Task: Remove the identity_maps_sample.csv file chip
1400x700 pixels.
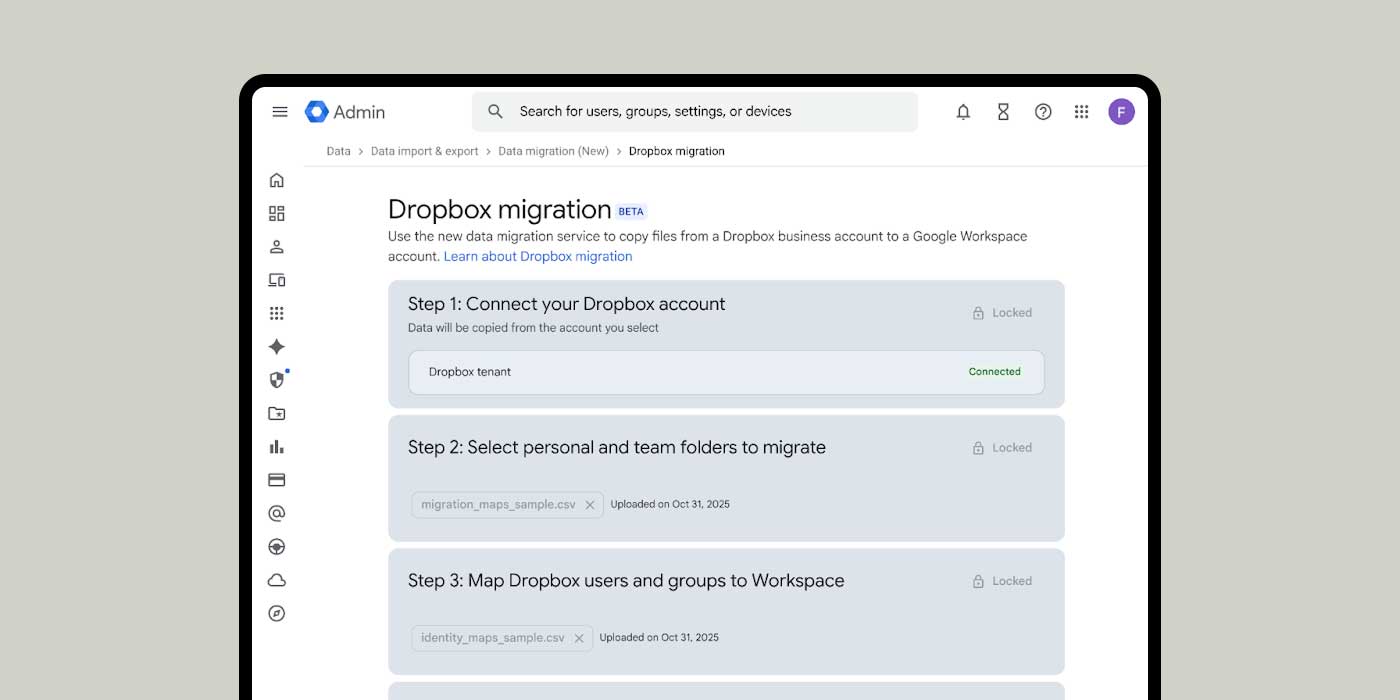Action: (x=580, y=638)
